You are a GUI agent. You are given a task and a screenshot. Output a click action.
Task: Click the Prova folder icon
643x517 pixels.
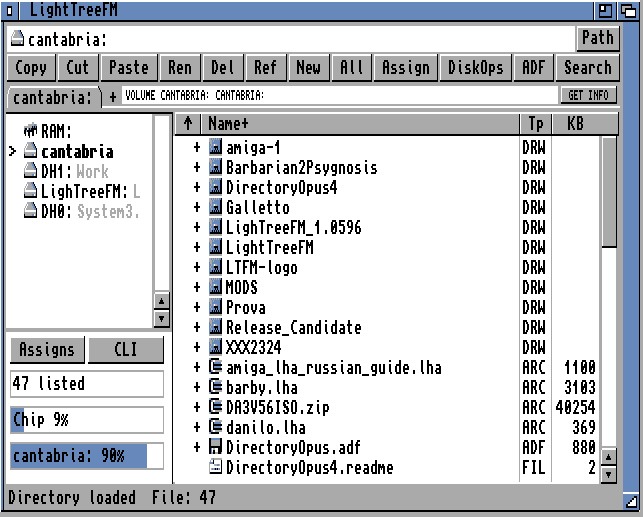point(215,307)
